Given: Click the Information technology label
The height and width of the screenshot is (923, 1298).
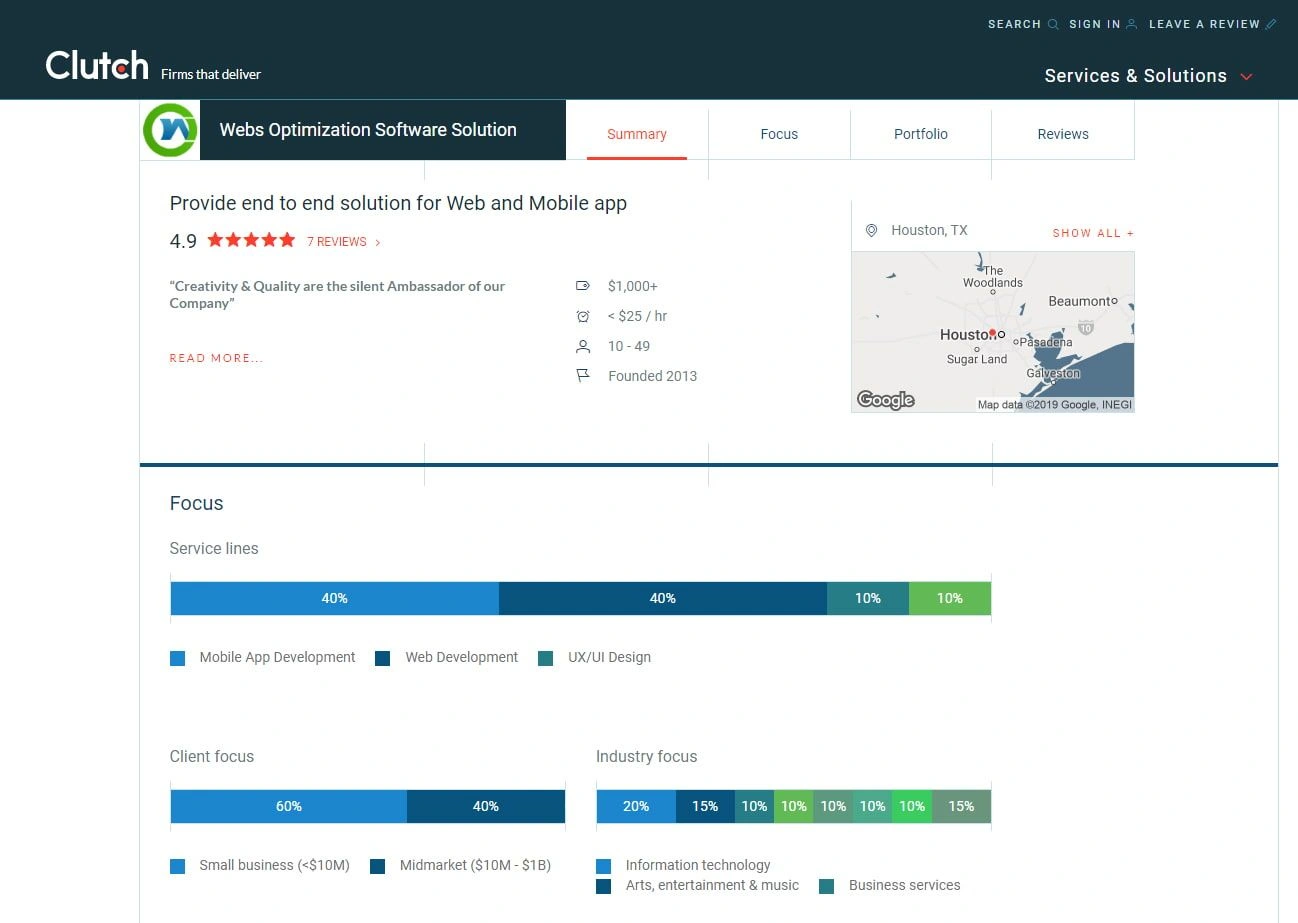Looking at the screenshot, I should point(698,865).
